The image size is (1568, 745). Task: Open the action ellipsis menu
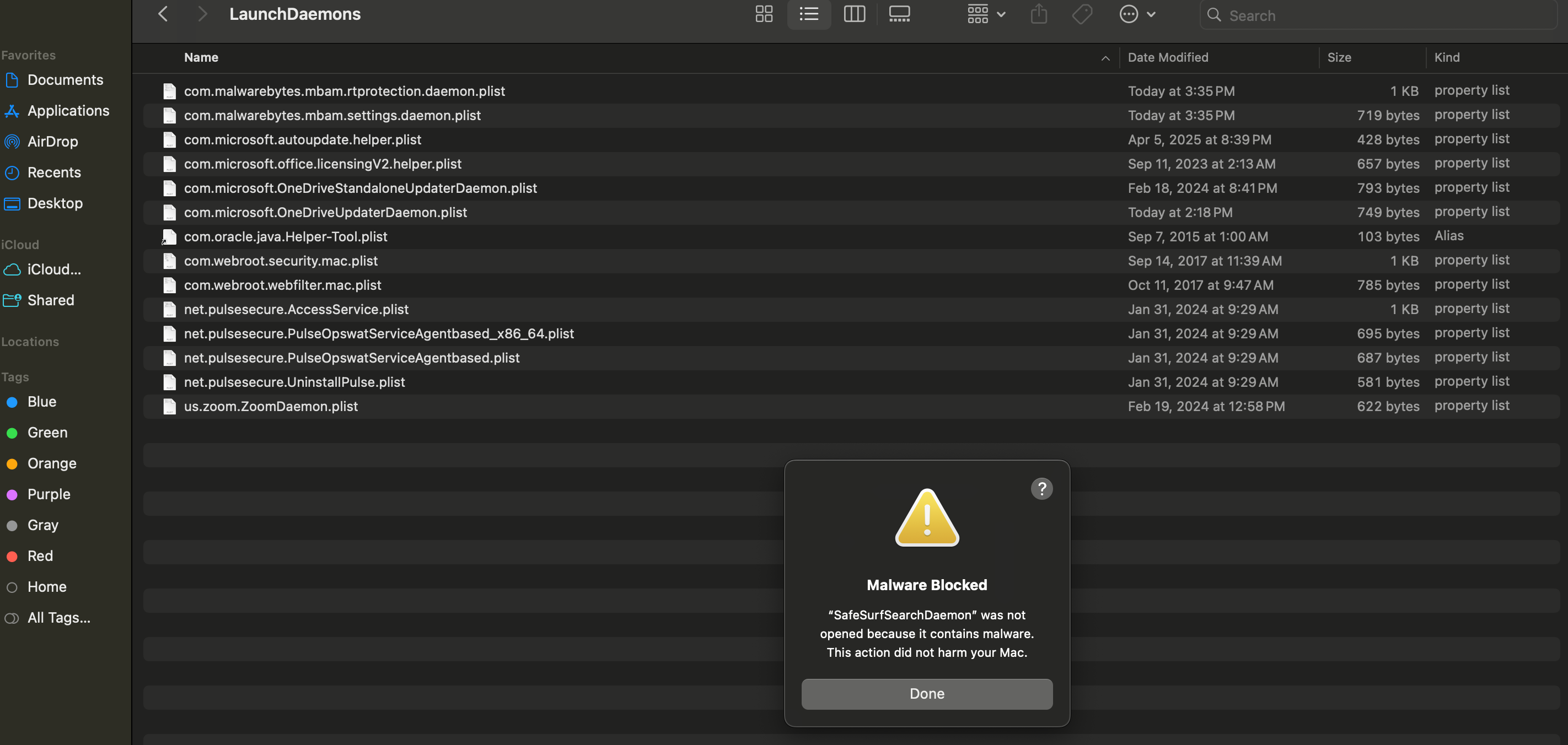pyautogui.click(x=1136, y=14)
